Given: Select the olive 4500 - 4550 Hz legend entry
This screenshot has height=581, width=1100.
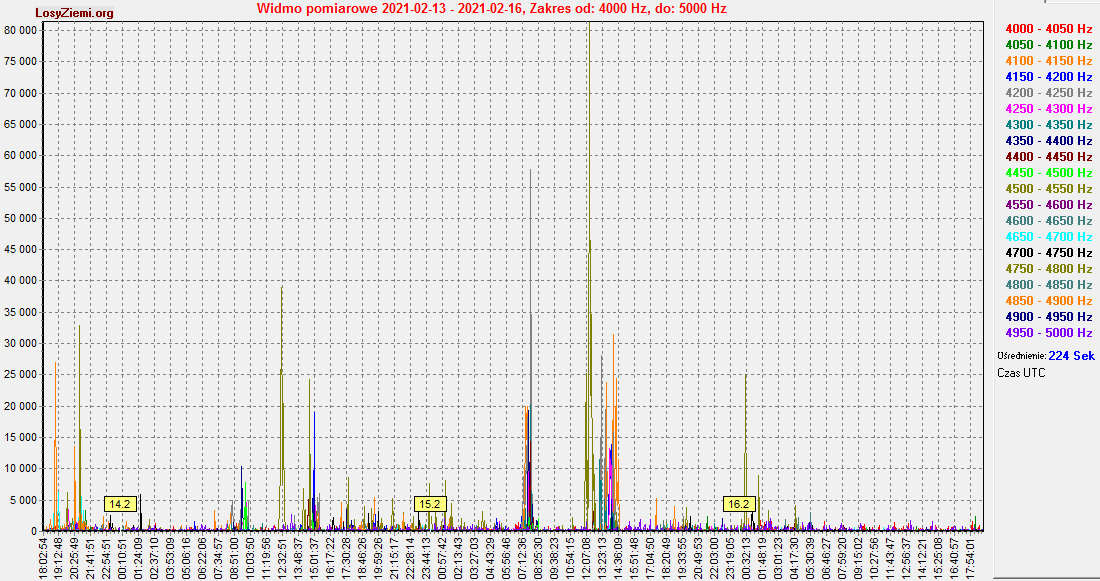Looking at the screenshot, I should click(x=1048, y=189).
